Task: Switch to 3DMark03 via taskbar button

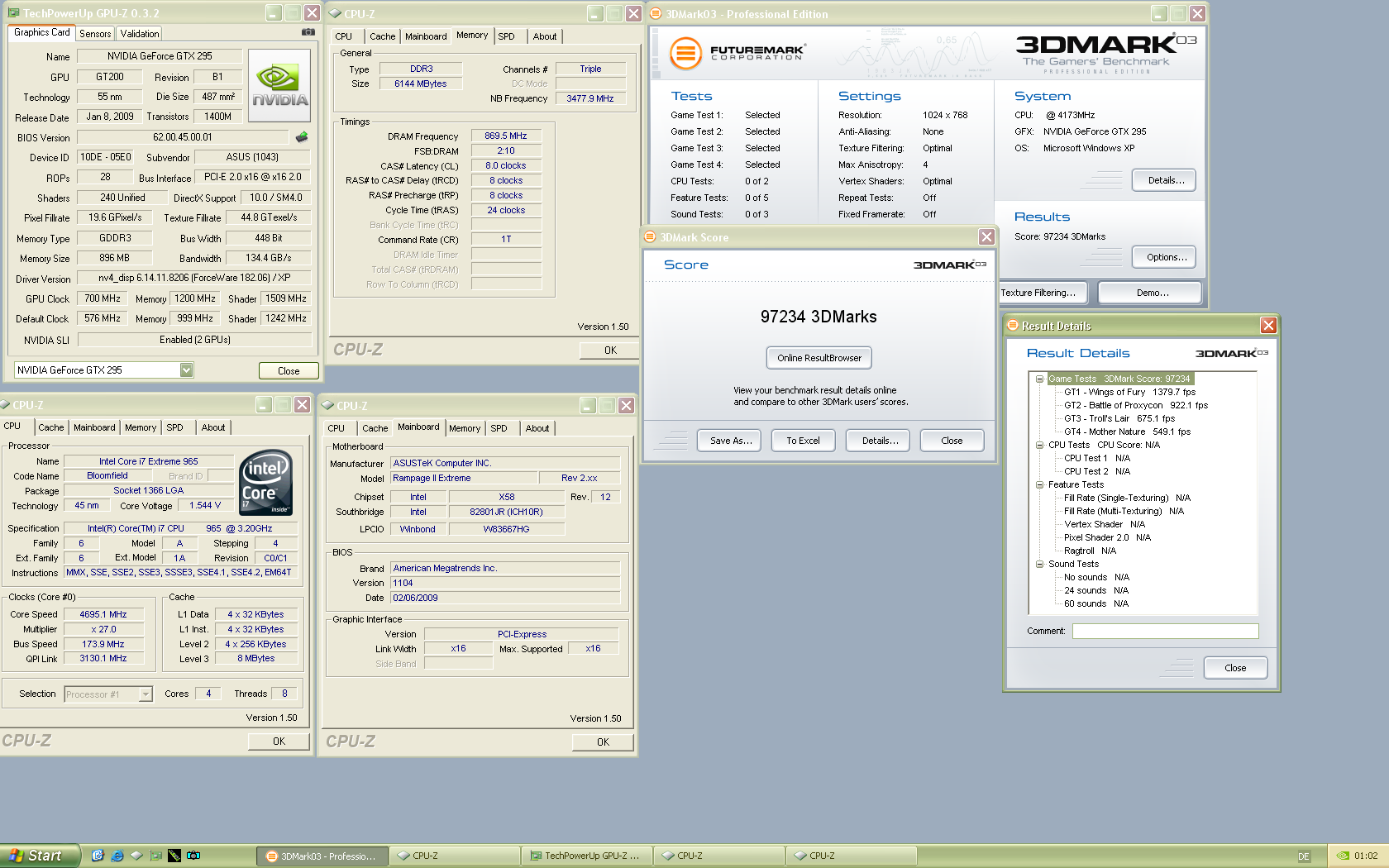Action: click(322, 856)
